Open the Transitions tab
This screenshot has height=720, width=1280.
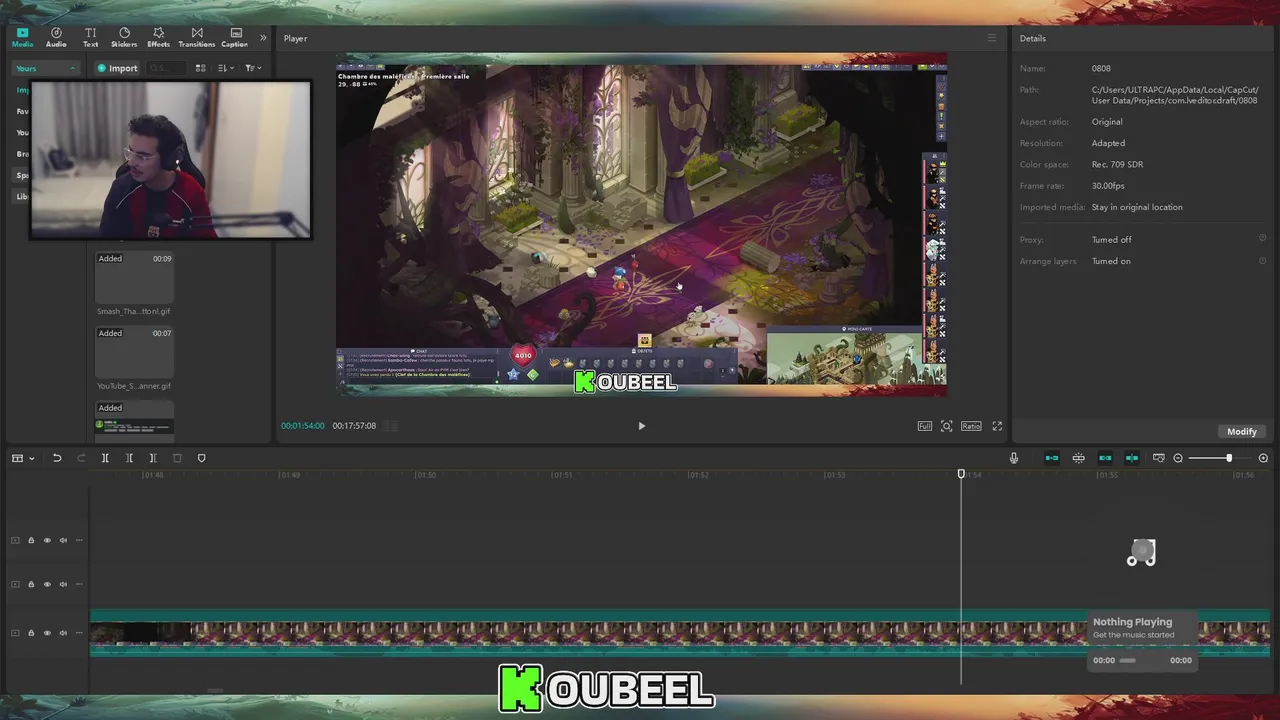[x=196, y=38]
